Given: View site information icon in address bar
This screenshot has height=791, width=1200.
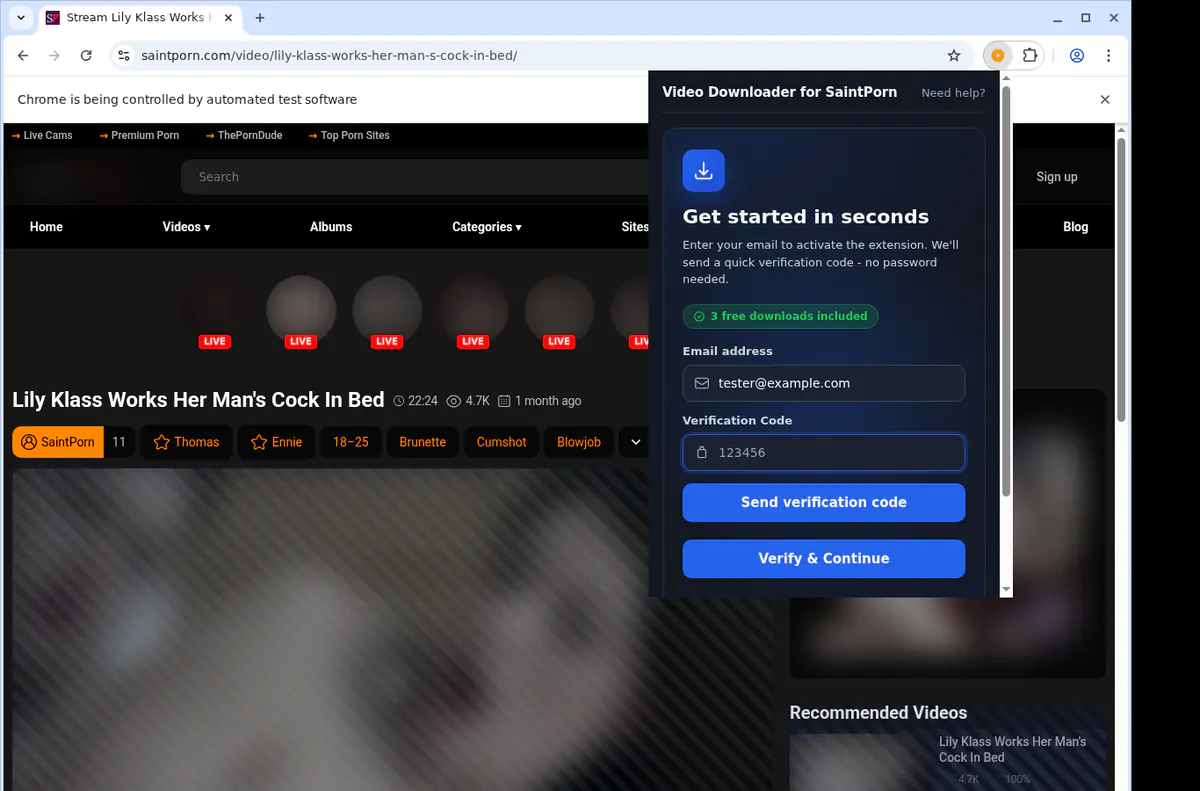Looking at the screenshot, I should coord(124,56).
